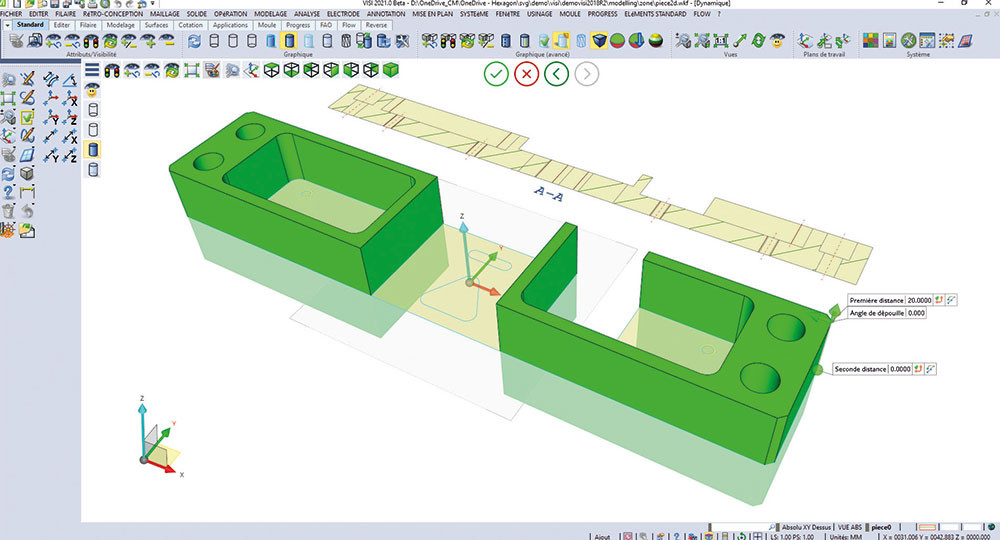The width and height of the screenshot is (1000, 540).
Task: Click the flip direction icon beside Seconde distance
Action: tap(918, 369)
